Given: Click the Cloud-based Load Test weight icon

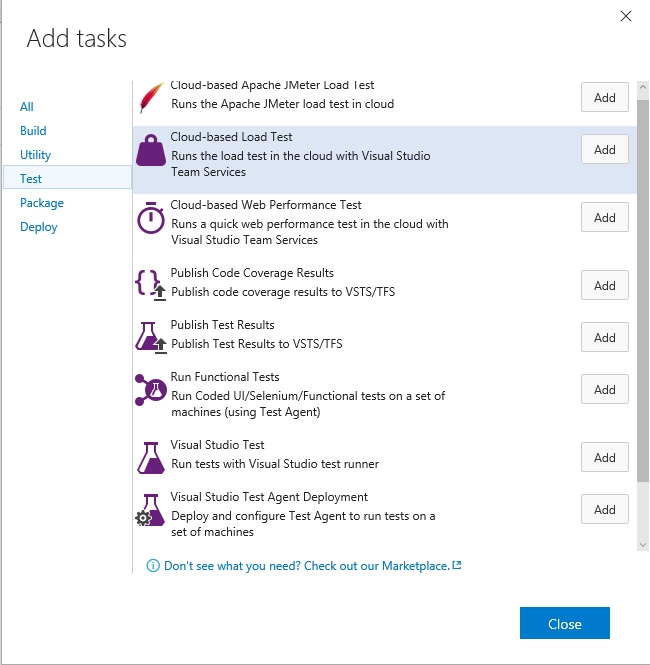Looking at the screenshot, I should click(x=151, y=150).
